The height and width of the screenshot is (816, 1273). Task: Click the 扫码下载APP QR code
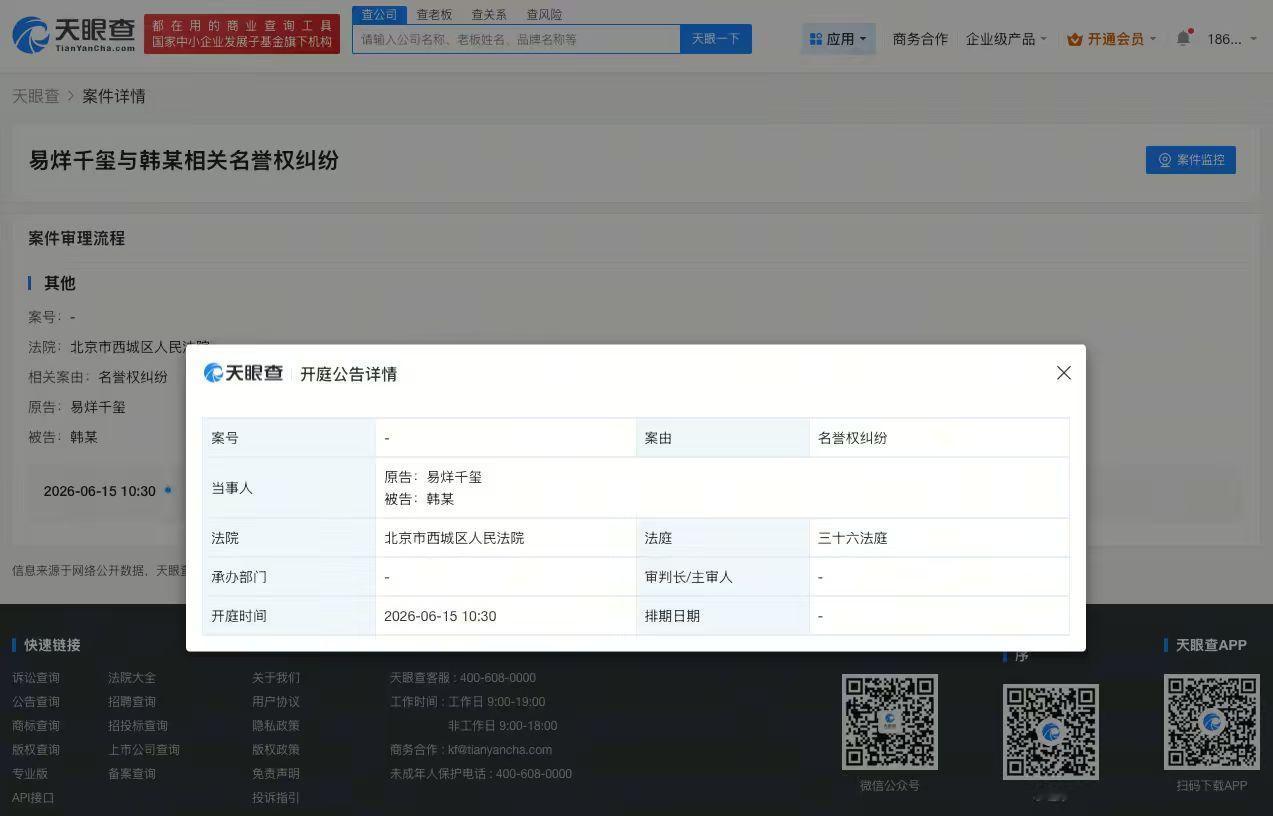(1212, 722)
